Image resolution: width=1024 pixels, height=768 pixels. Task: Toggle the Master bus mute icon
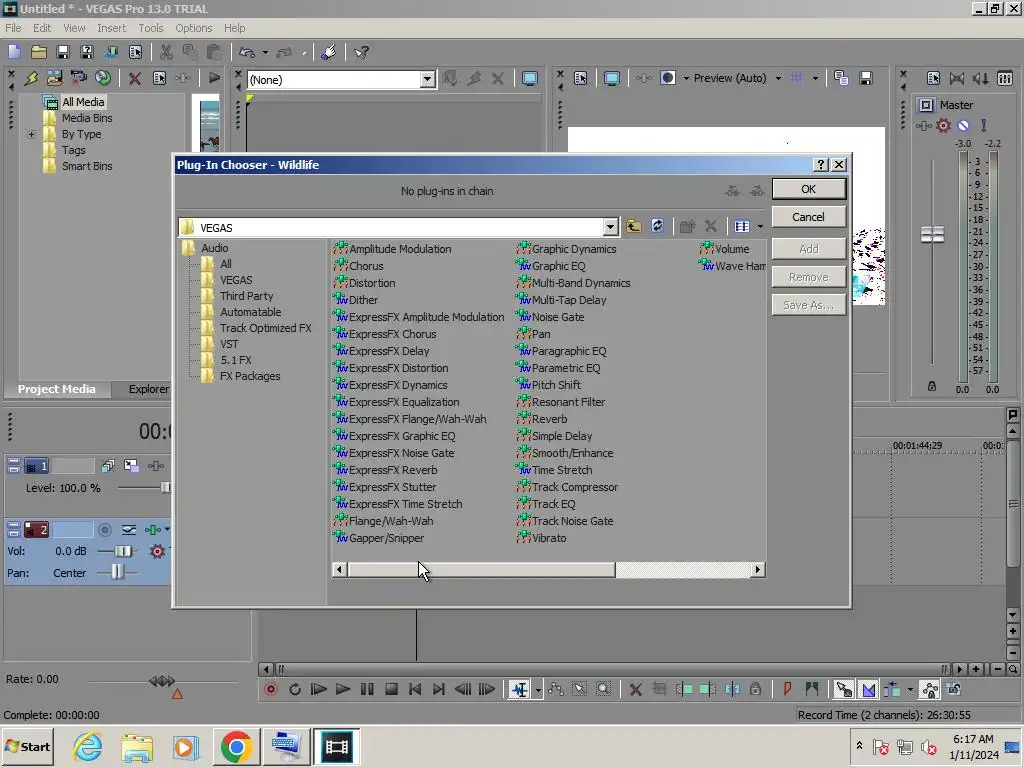(x=963, y=125)
